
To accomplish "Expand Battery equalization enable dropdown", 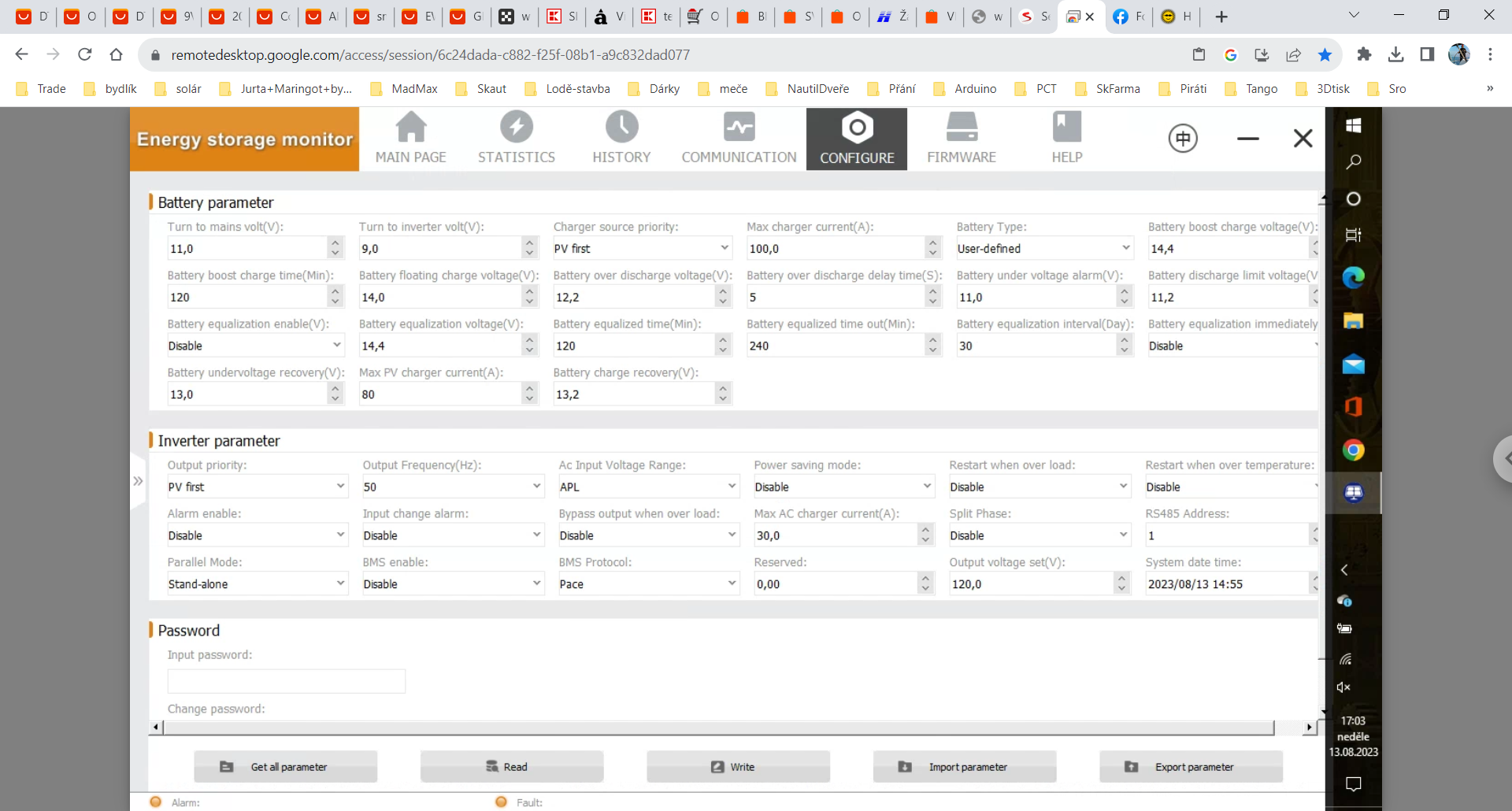I will pos(255,346).
